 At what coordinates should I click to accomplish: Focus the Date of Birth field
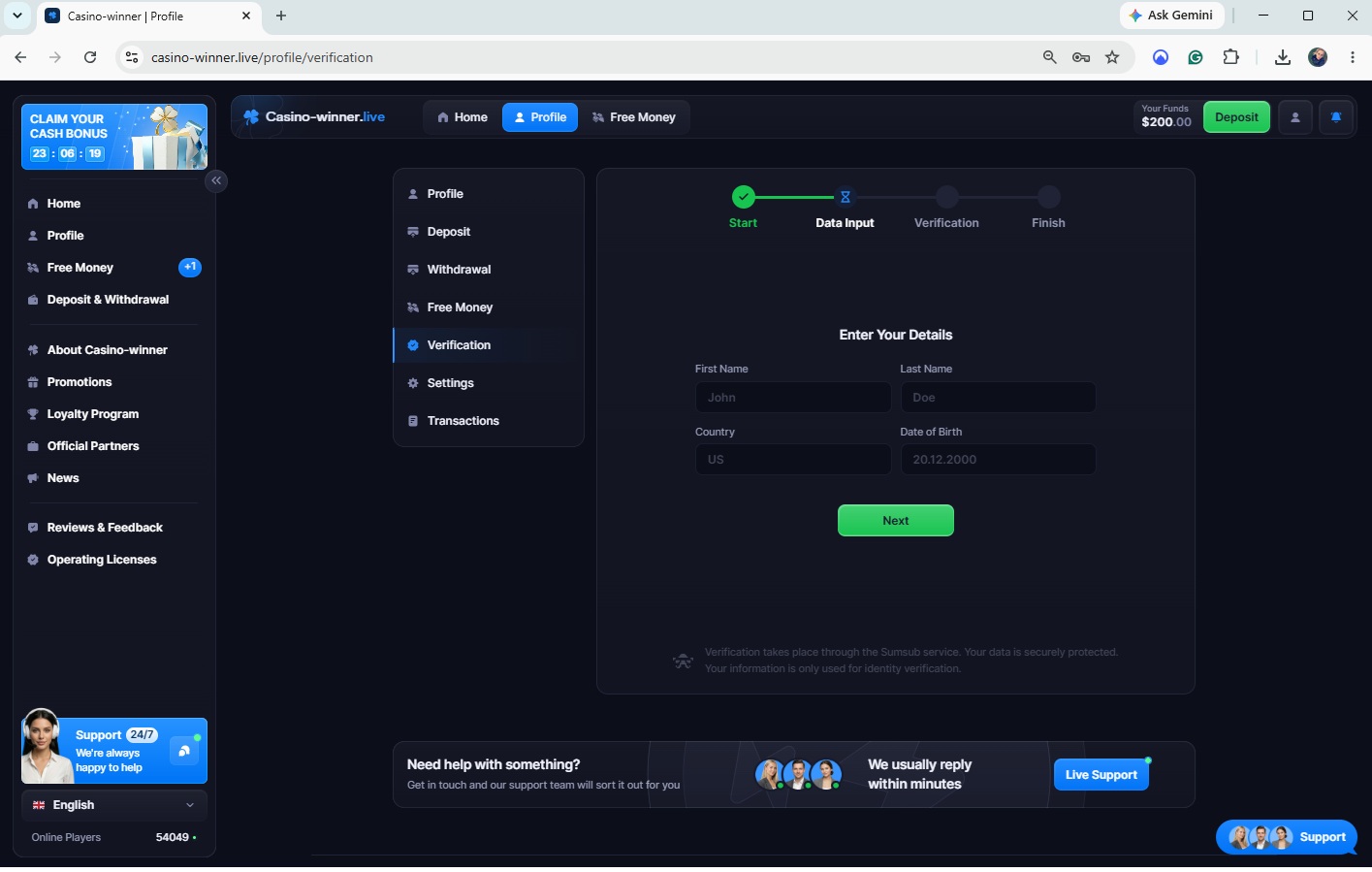click(x=998, y=460)
